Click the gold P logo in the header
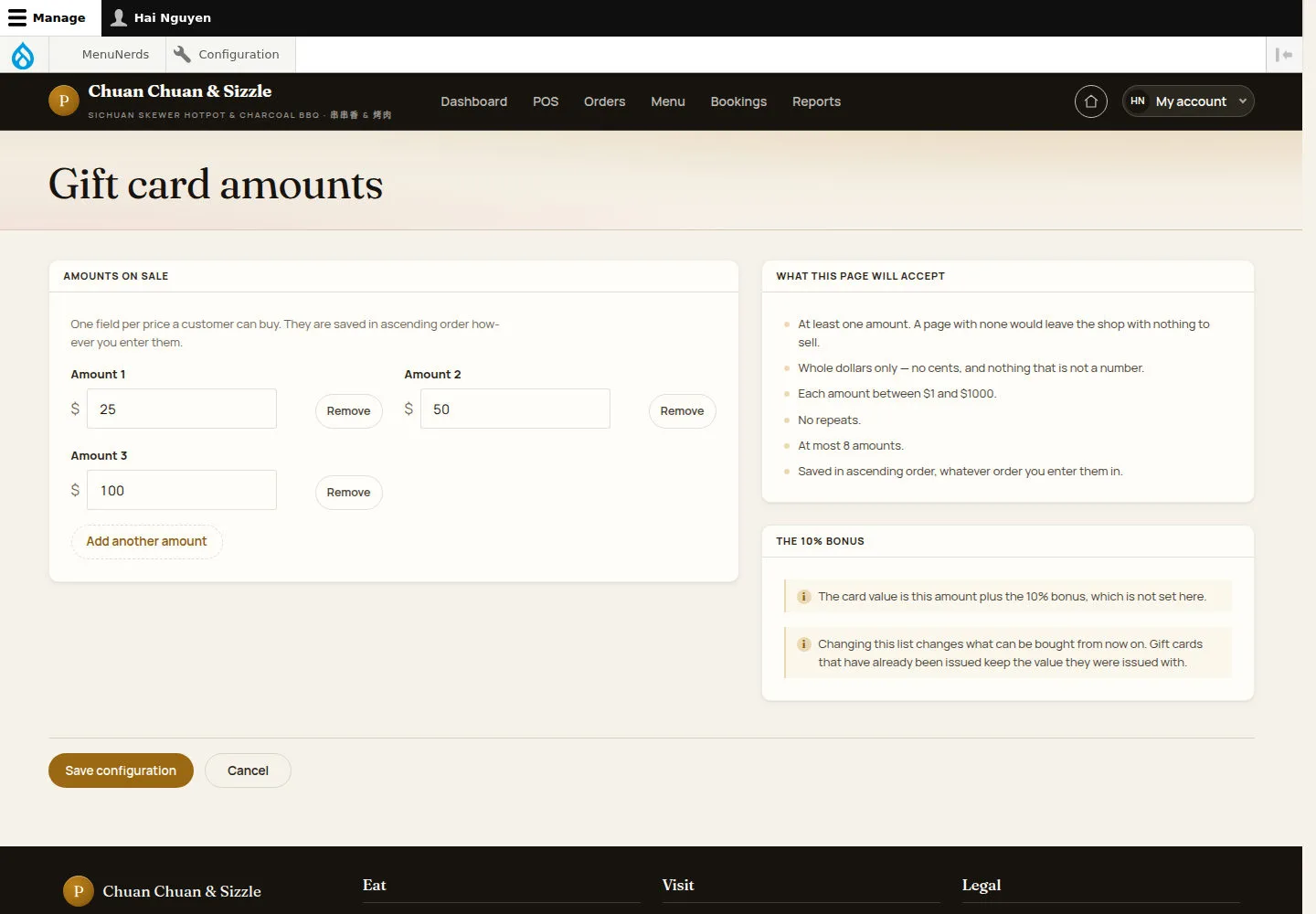Screen dimensions: 1316x914 64,101
